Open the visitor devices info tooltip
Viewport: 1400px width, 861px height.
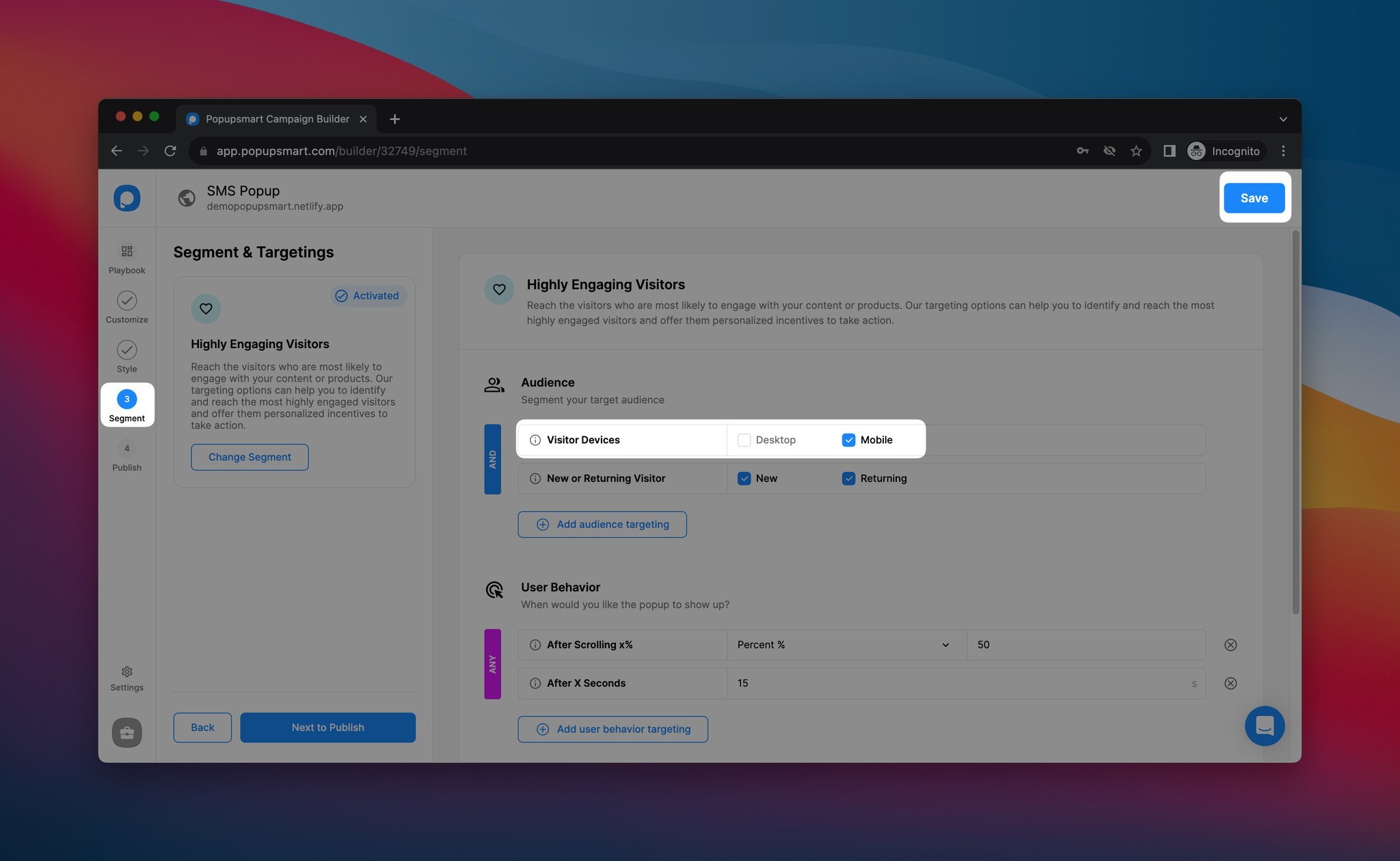[x=535, y=440]
